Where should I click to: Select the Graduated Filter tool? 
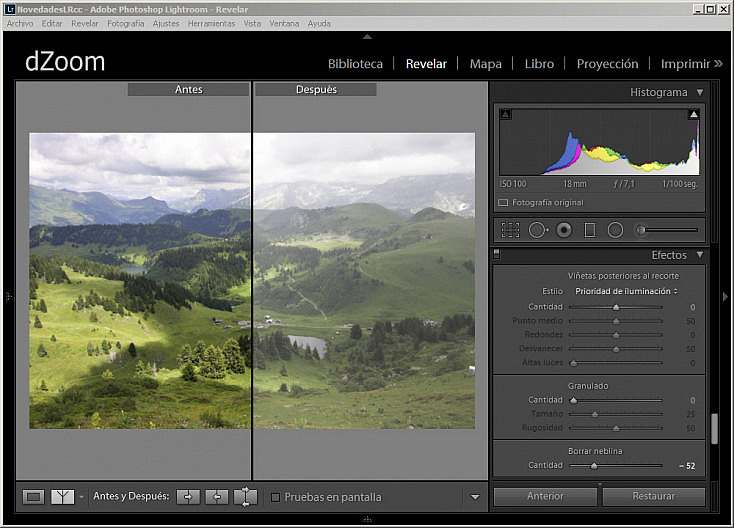[590, 230]
